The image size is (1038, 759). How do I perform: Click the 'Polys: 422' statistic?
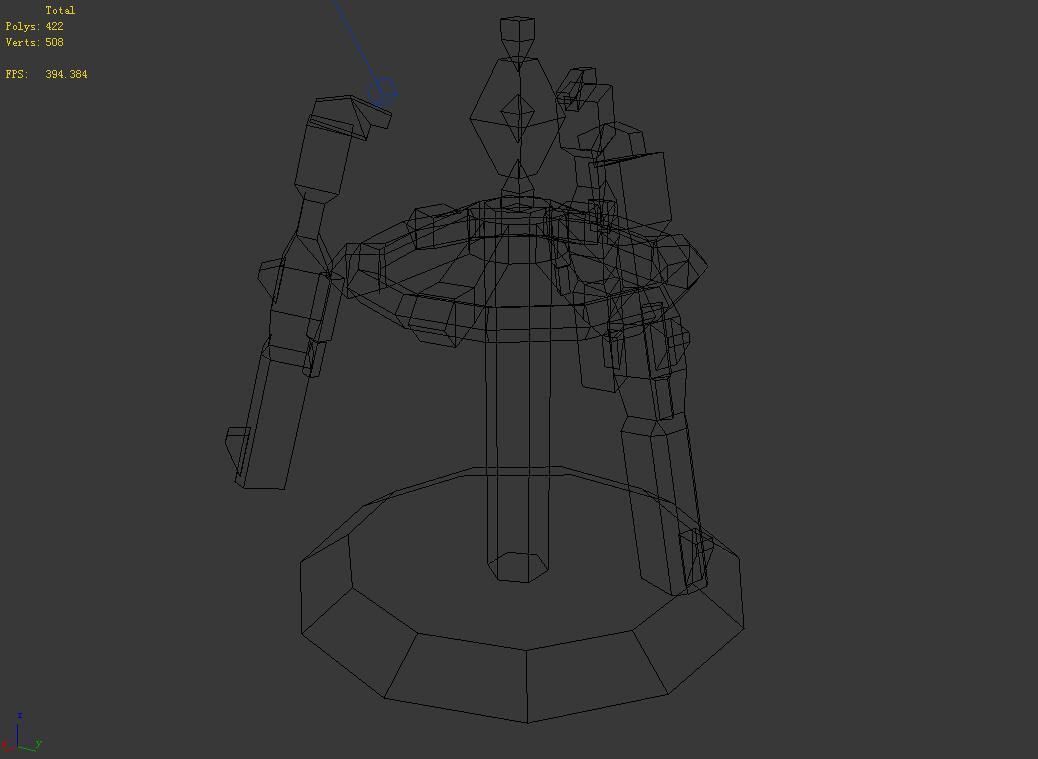tap(34, 26)
